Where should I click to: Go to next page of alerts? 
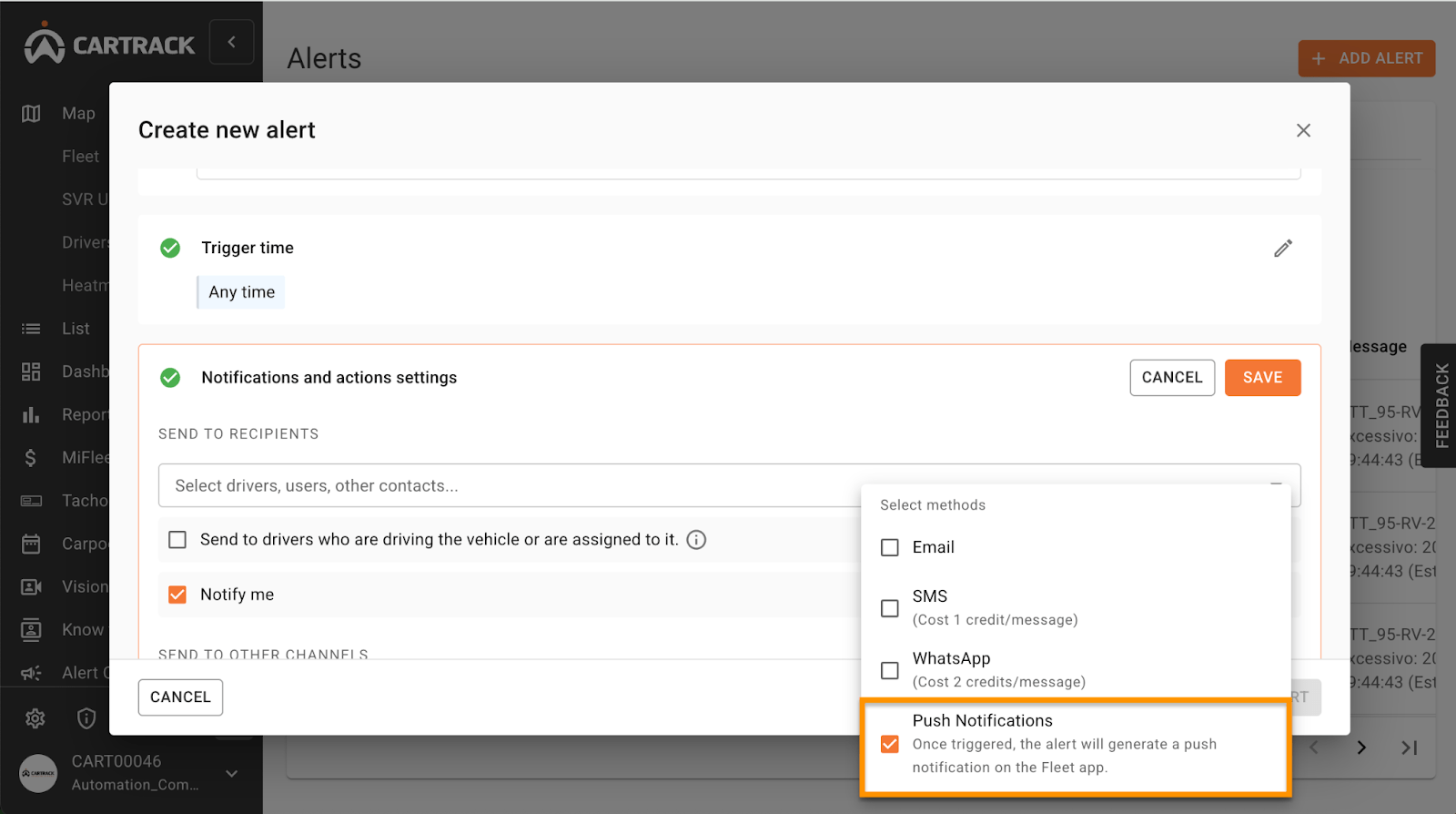coord(1361,748)
